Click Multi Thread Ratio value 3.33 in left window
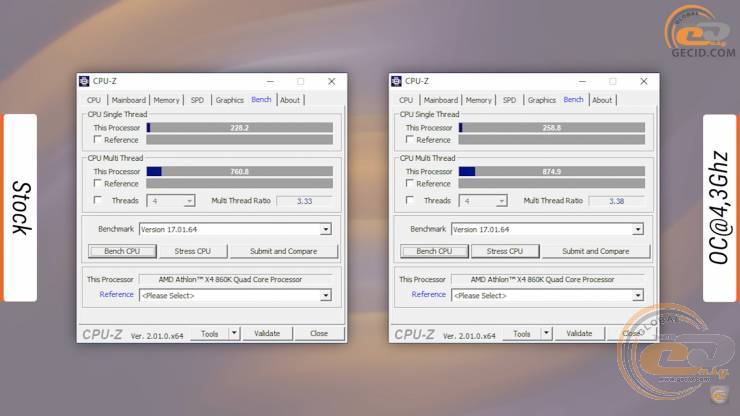The image size is (740, 416). click(x=304, y=201)
